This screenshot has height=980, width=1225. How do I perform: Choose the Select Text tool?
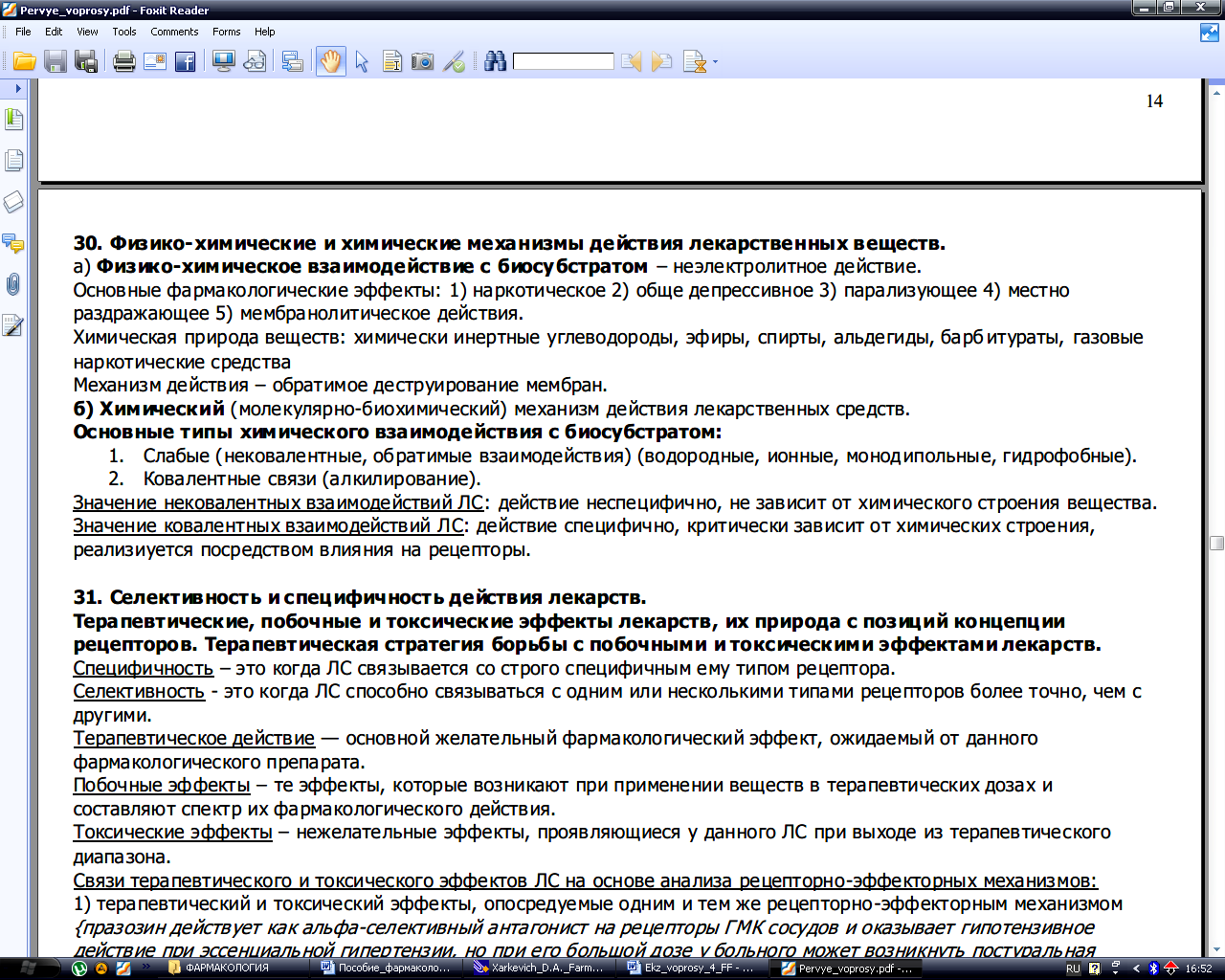click(391, 62)
